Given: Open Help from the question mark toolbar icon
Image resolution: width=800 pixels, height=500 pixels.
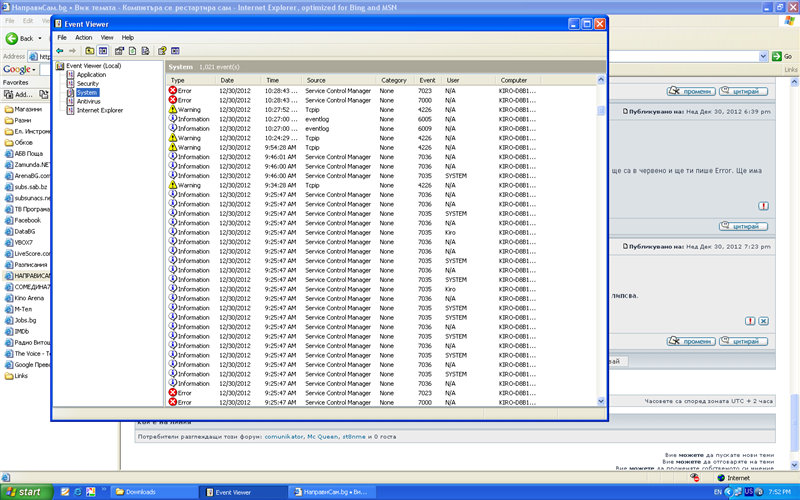Looking at the screenshot, I should coord(162,49).
